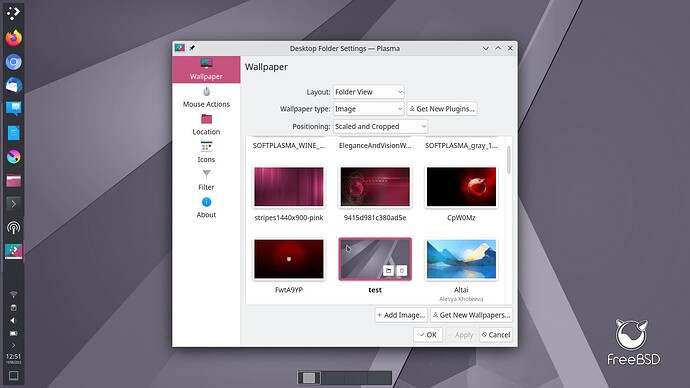Open the About page
The image size is (690, 388).
click(206, 208)
